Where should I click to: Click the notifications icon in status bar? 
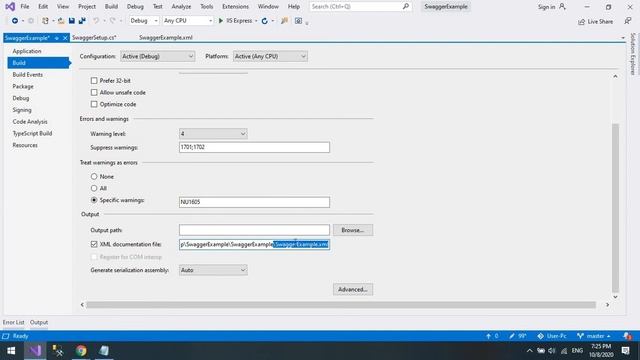pos(627,336)
